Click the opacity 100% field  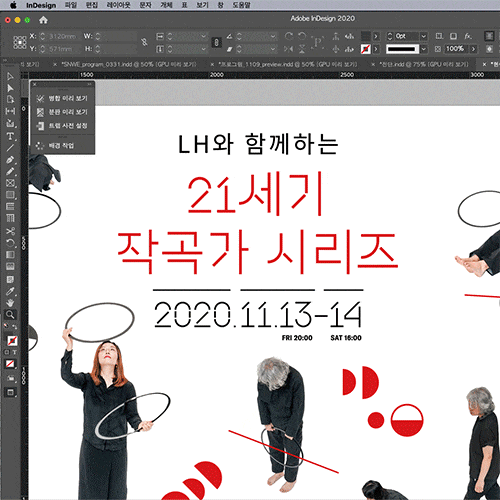tap(455, 49)
